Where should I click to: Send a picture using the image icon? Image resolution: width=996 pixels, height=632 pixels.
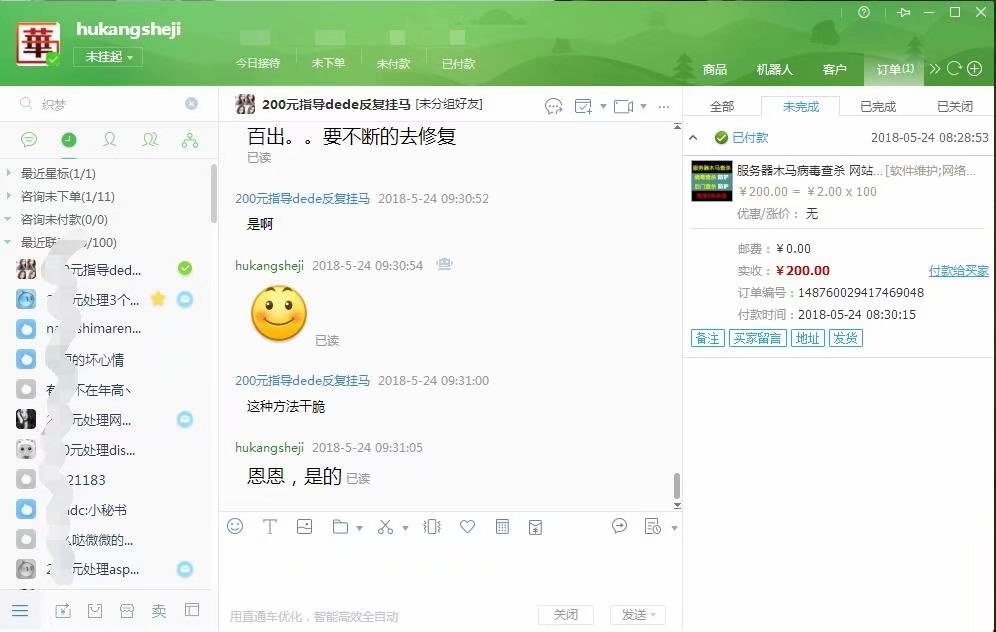coord(304,527)
